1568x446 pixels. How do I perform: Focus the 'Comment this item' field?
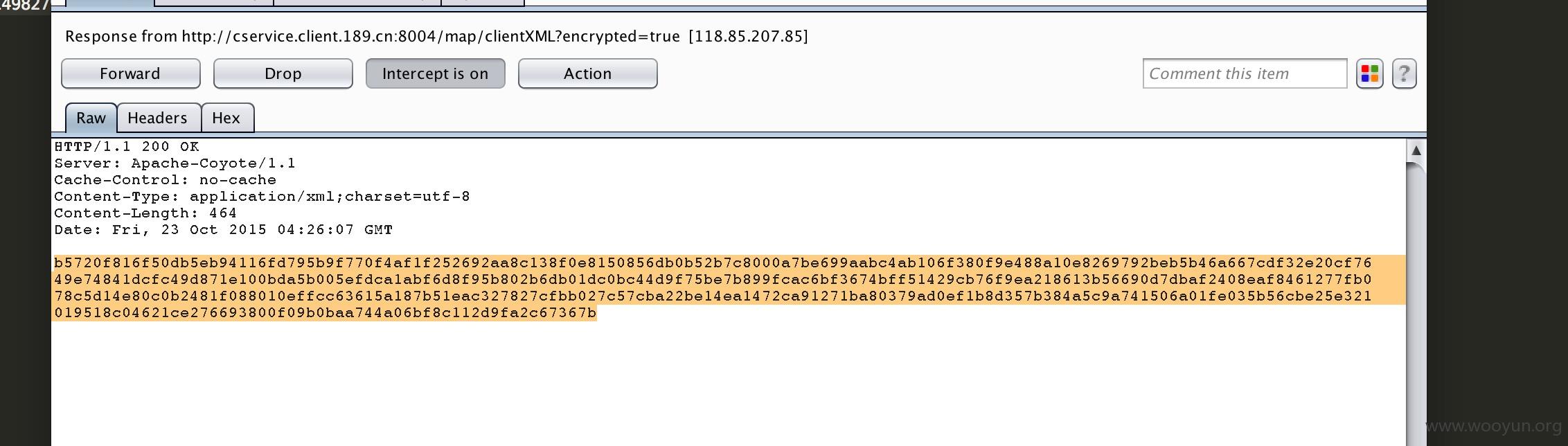pyautogui.click(x=1245, y=73)
